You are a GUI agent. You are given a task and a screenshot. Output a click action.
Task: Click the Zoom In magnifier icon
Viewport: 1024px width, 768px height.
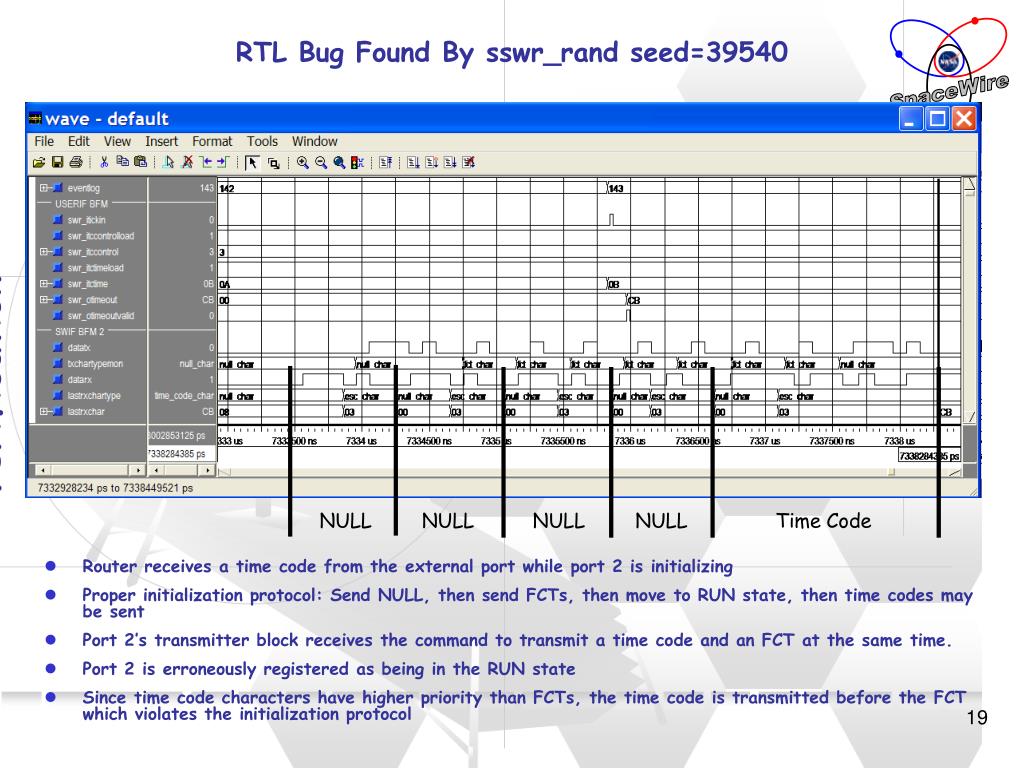coord(302,163)
